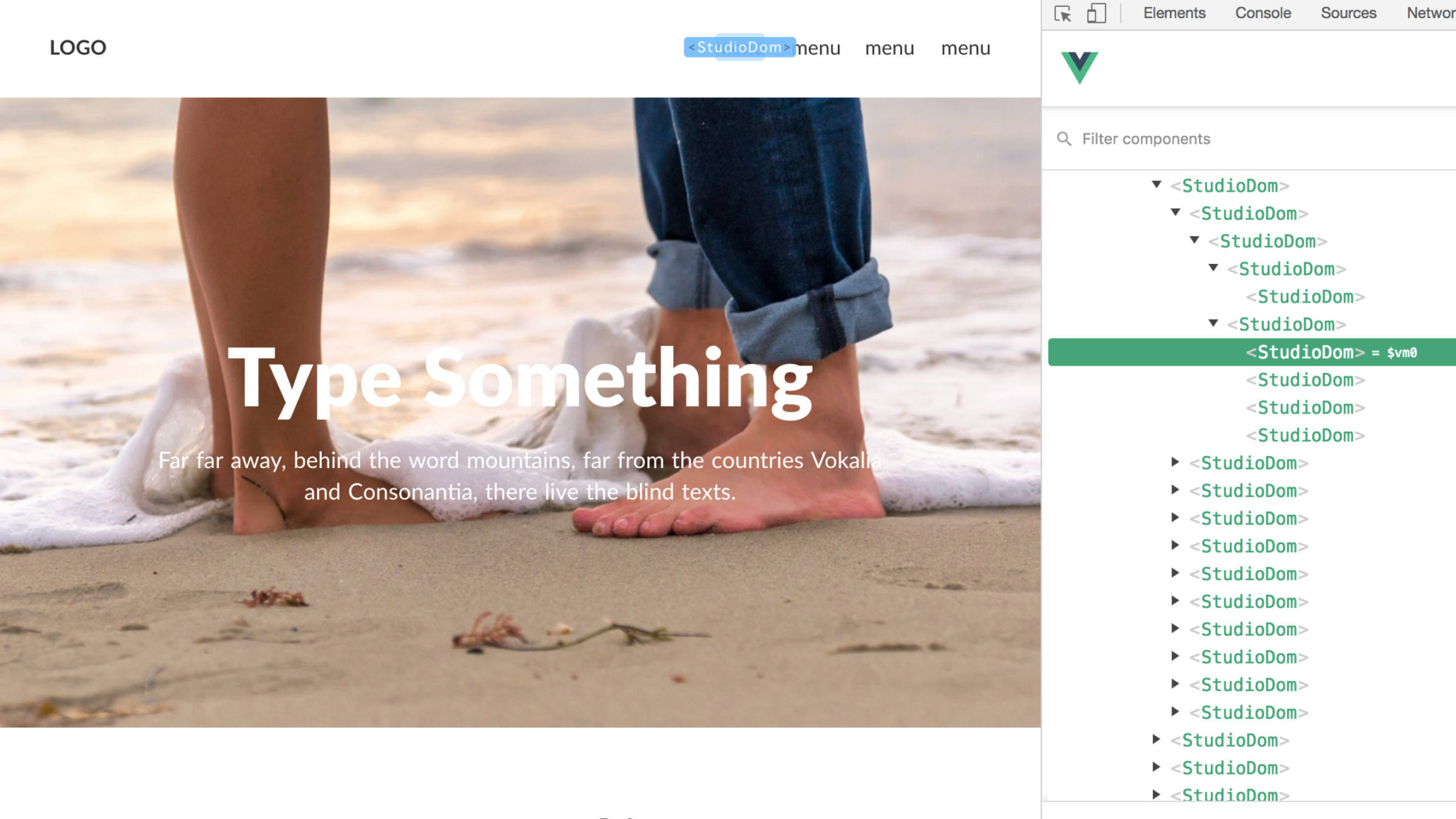1456x819 pixels.
Task: Click the blue StudioDom overlay label in the navbar
Action: click(740, 47)
